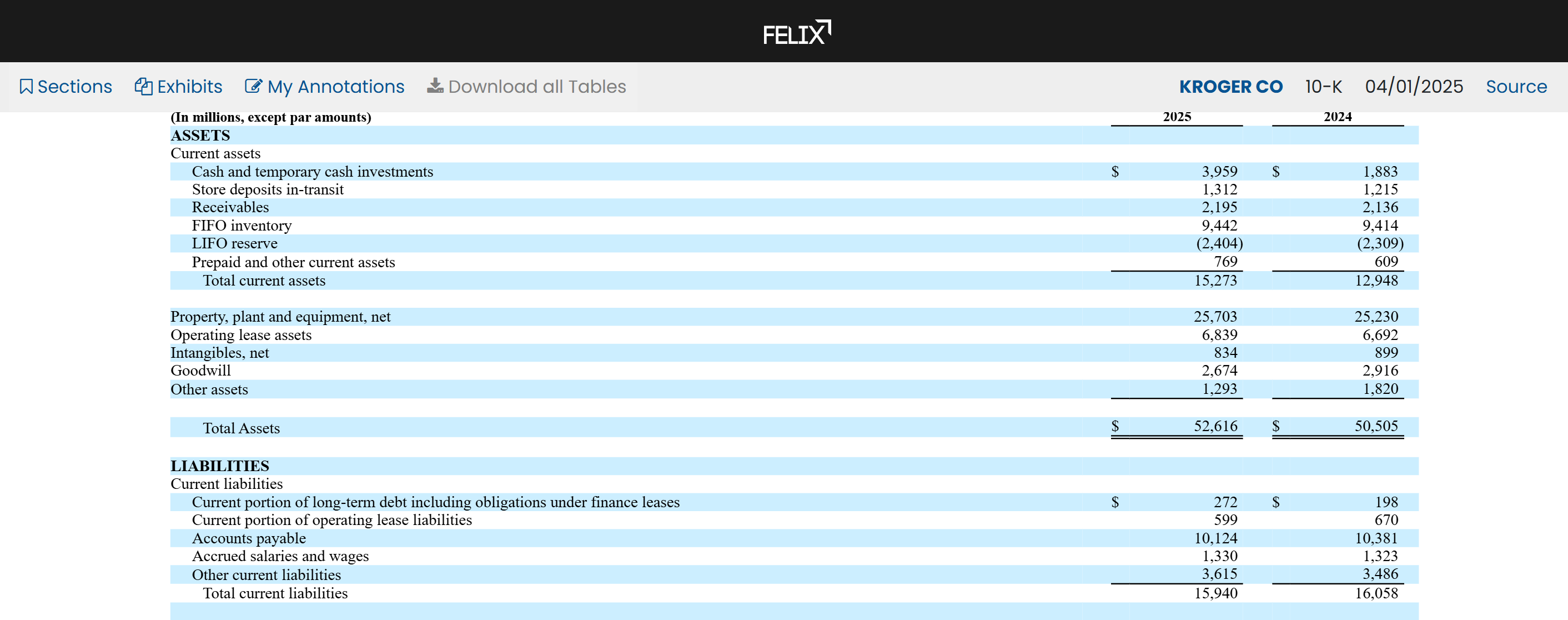Open the Source link
1568x620 pixels.
(x=1516, y=87)
